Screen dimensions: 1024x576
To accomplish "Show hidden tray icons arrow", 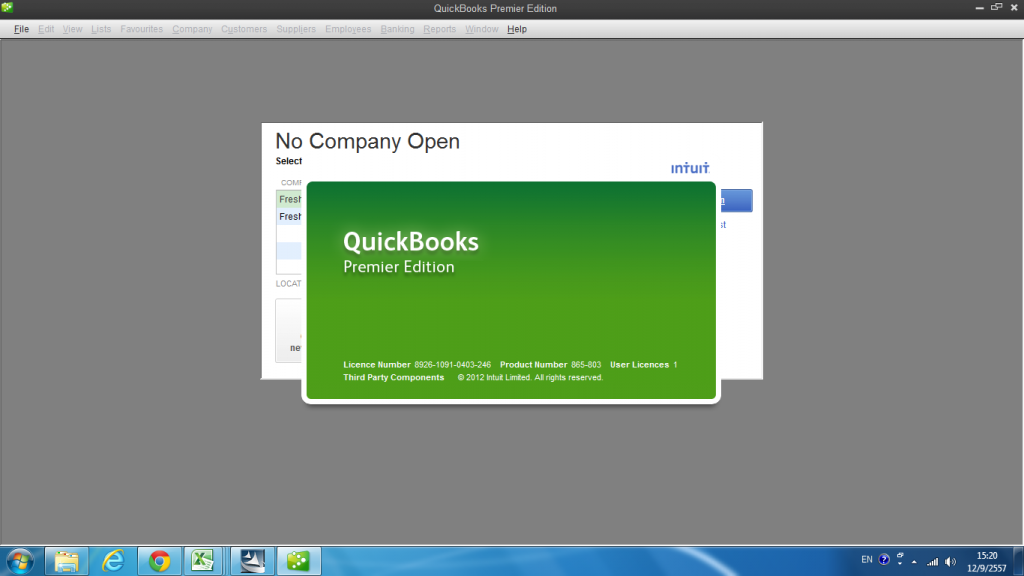I will tap(914, 562).
